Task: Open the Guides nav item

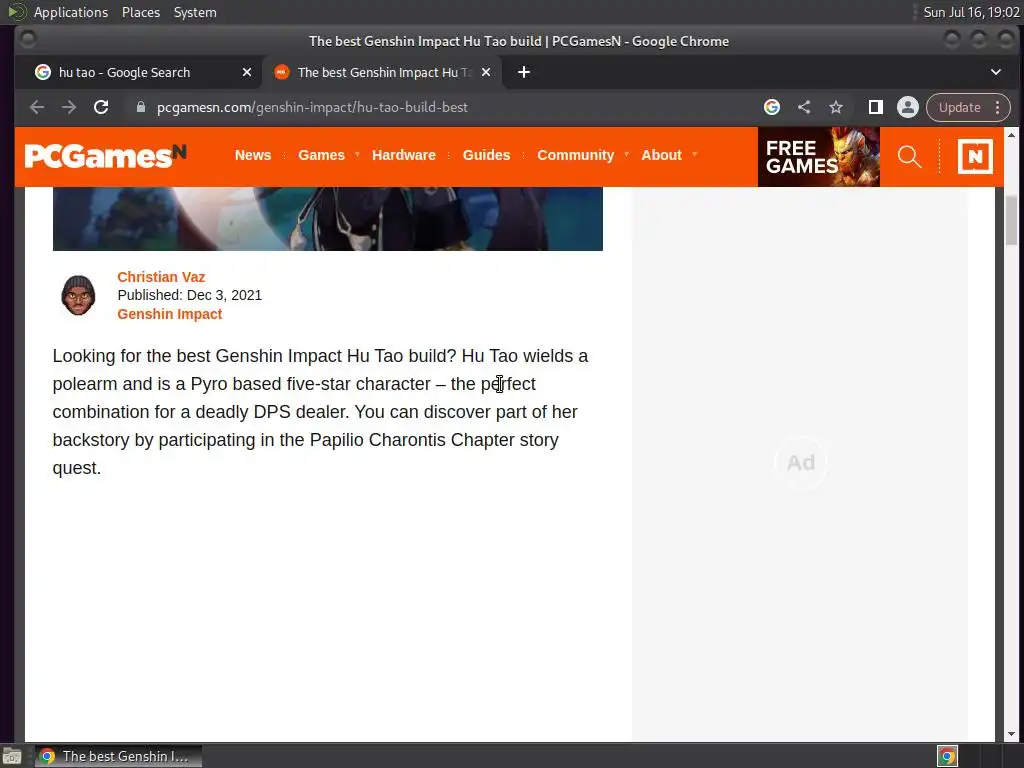Action: coord(487,155)
